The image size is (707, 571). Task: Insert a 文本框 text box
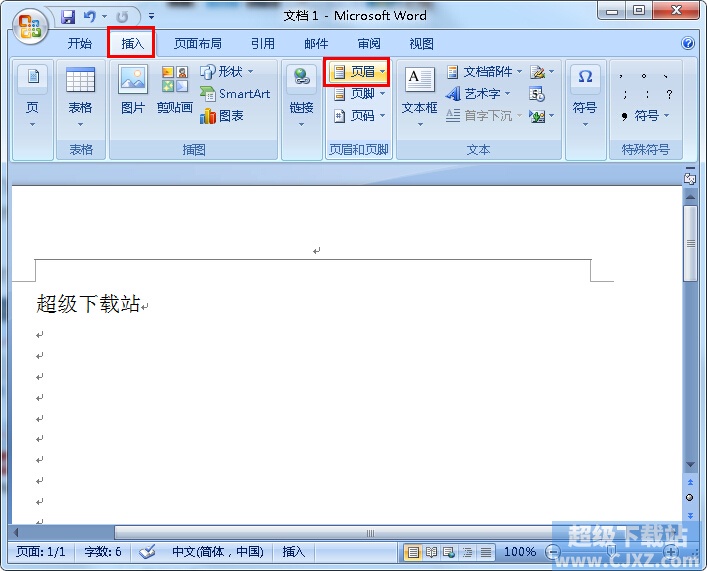pyautogui.click(x=420, y=97)
